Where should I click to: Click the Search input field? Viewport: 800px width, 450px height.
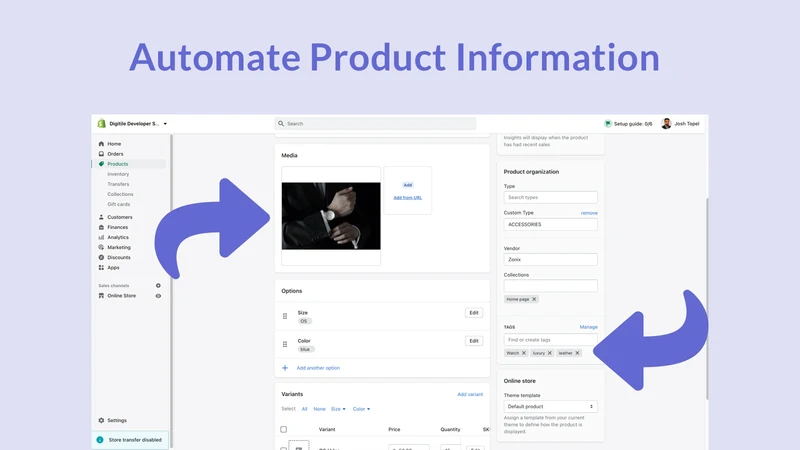click(x=376, y=123)
